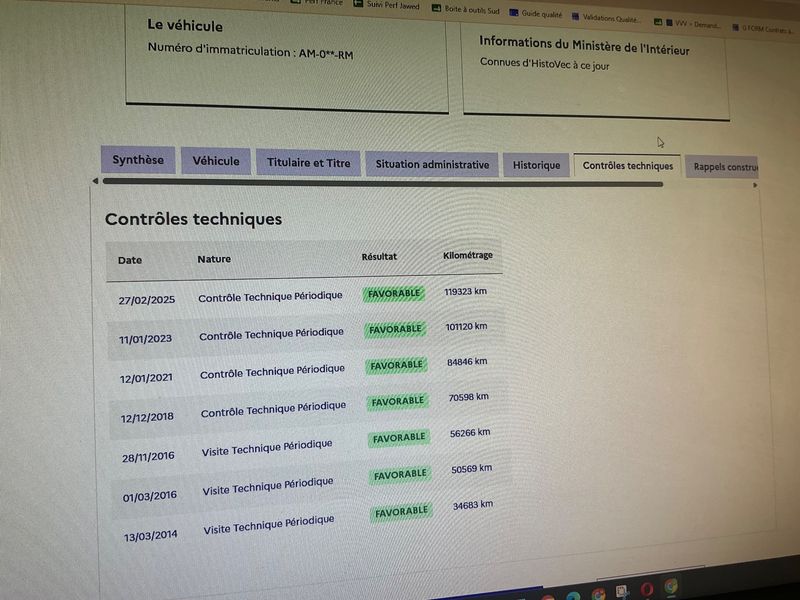This screenshot has width=800, height=600.
Task: Open the Snipping Tool taskbar icon
Action: click(621, 592)
